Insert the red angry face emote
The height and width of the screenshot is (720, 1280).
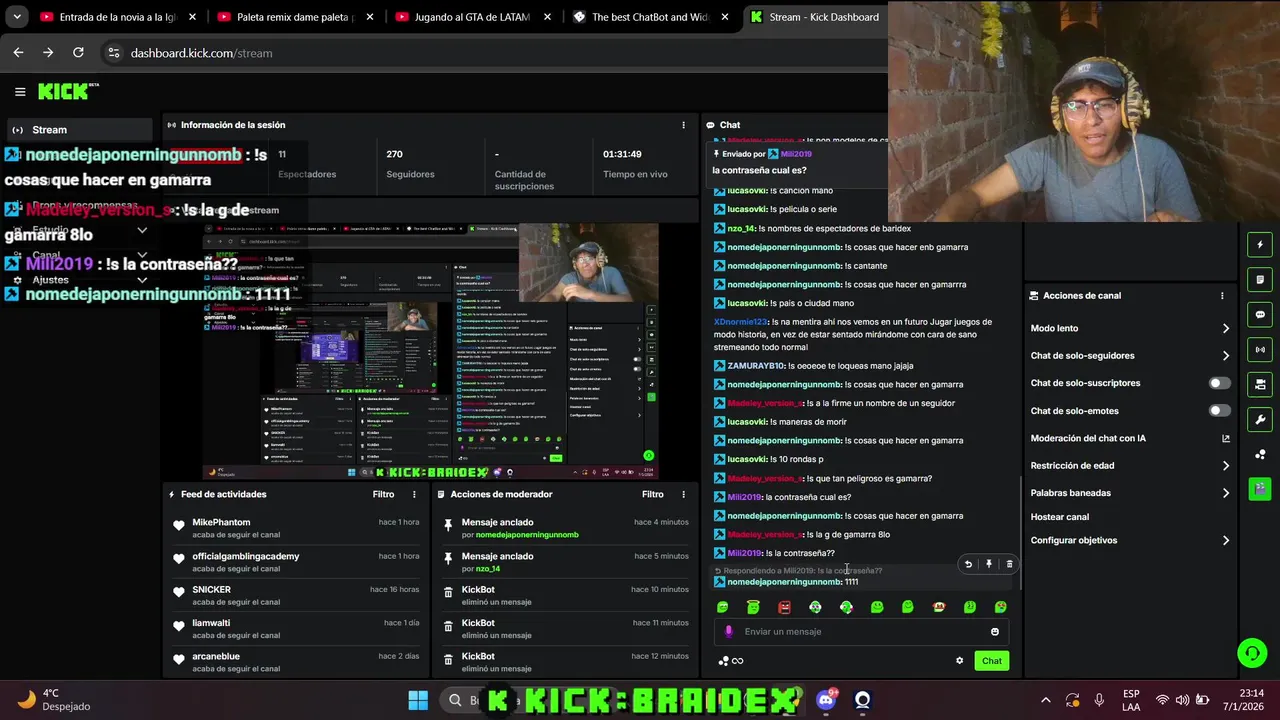pos(784,607)
